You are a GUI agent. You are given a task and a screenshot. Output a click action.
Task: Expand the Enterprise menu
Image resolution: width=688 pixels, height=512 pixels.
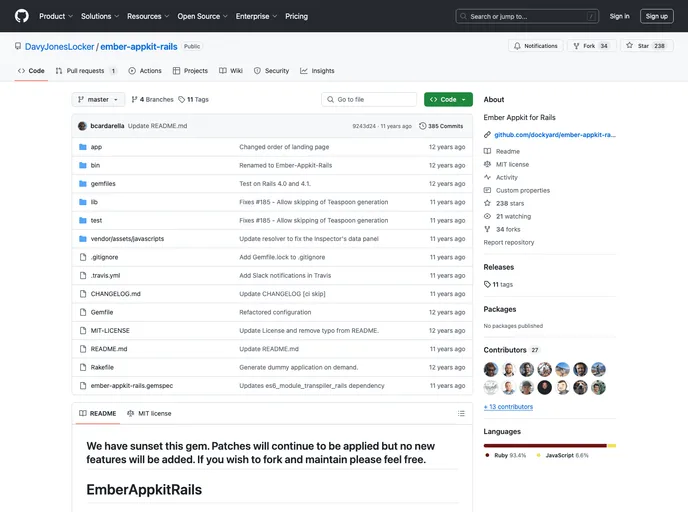tap(256, 16)
